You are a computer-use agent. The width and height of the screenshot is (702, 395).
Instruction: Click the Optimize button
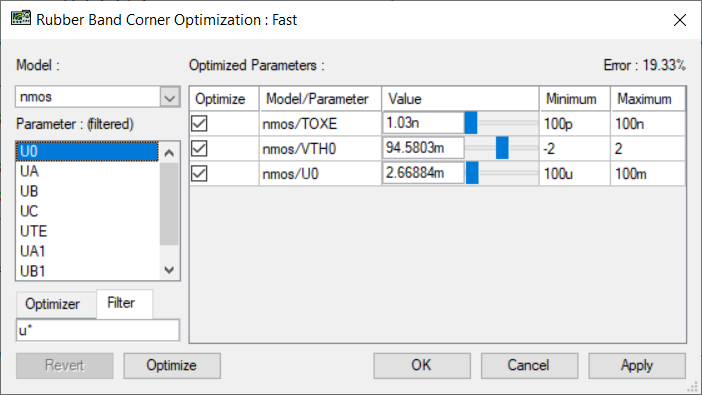172,365
